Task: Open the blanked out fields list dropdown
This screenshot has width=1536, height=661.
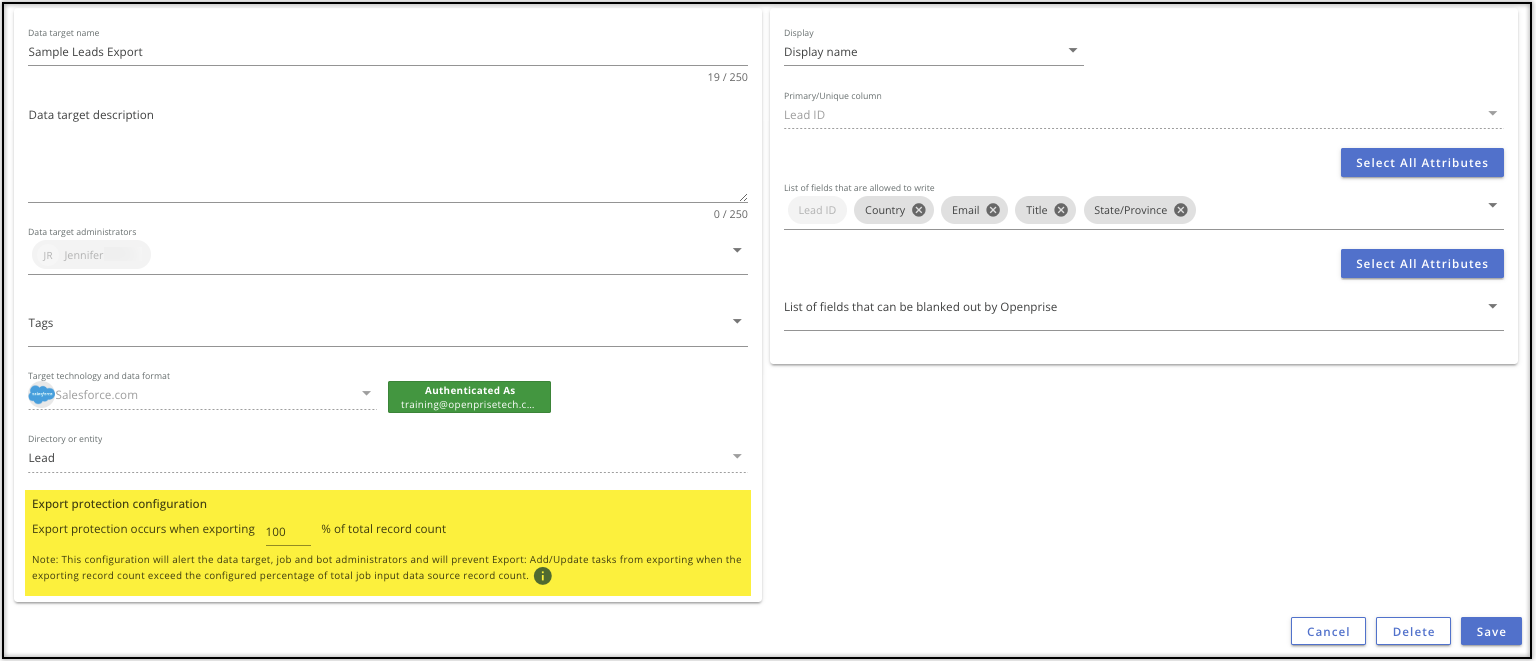Action: [1492, 306]
